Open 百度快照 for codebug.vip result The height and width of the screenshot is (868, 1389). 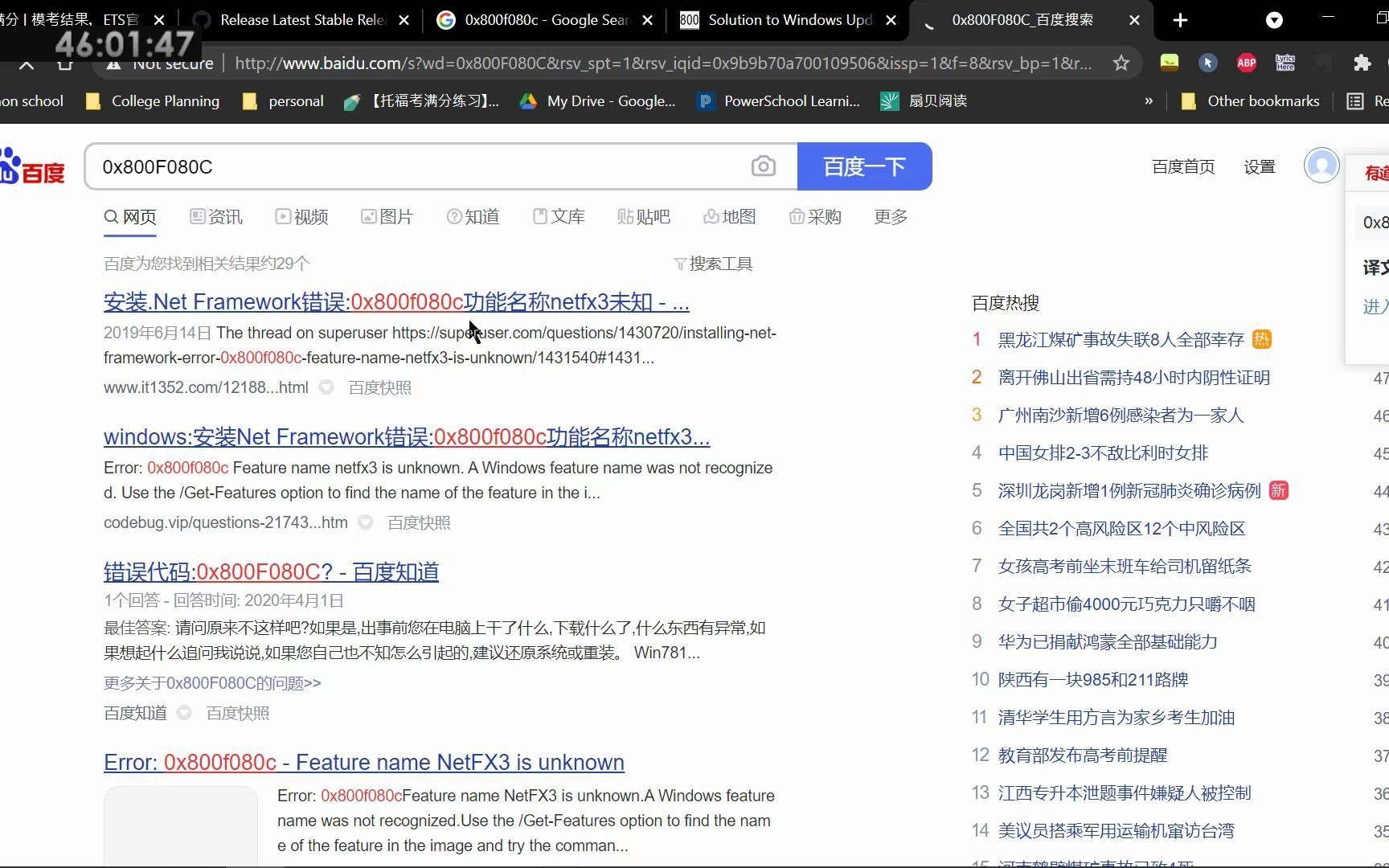pos(419,522)
